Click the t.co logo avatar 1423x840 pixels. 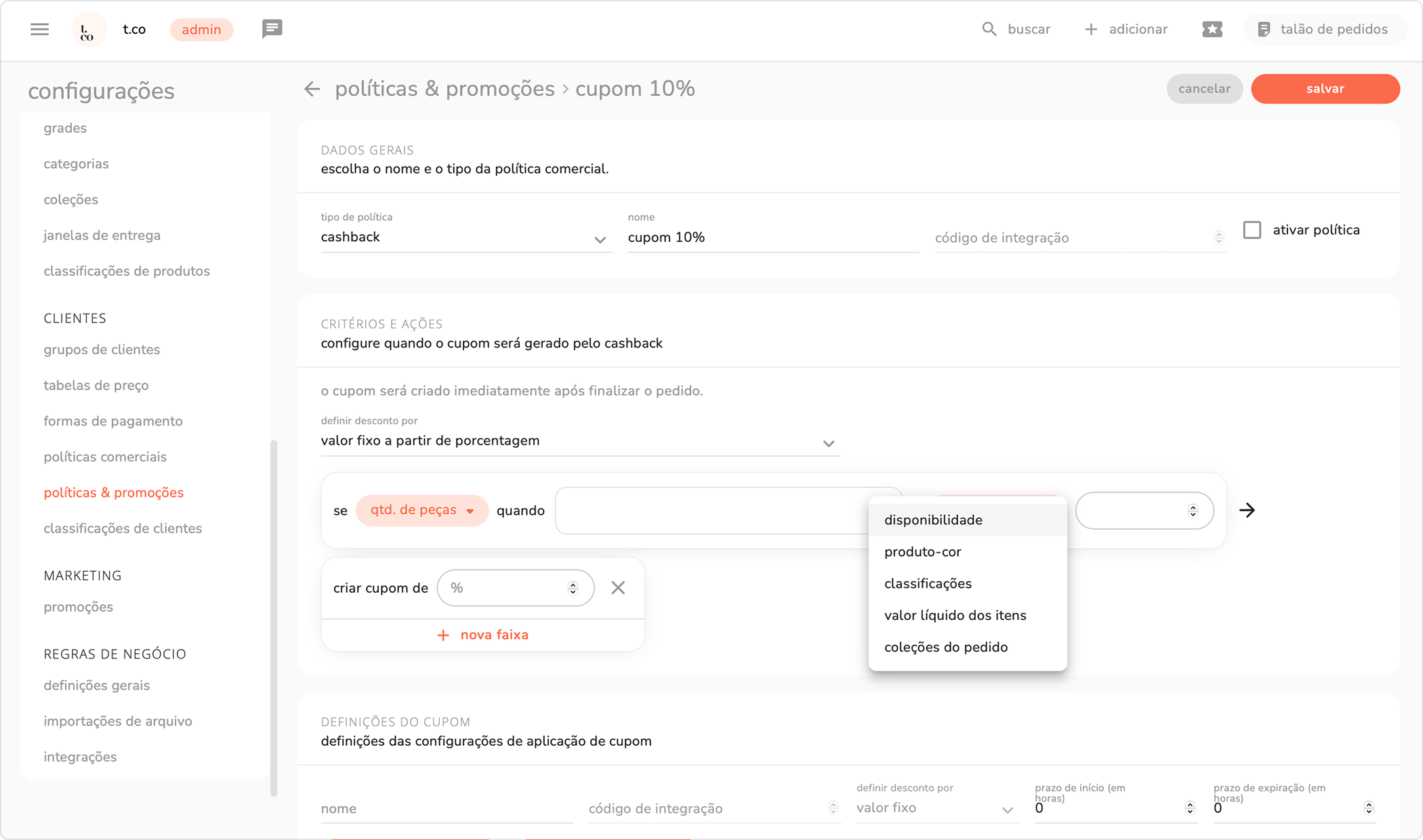[88, 30]
